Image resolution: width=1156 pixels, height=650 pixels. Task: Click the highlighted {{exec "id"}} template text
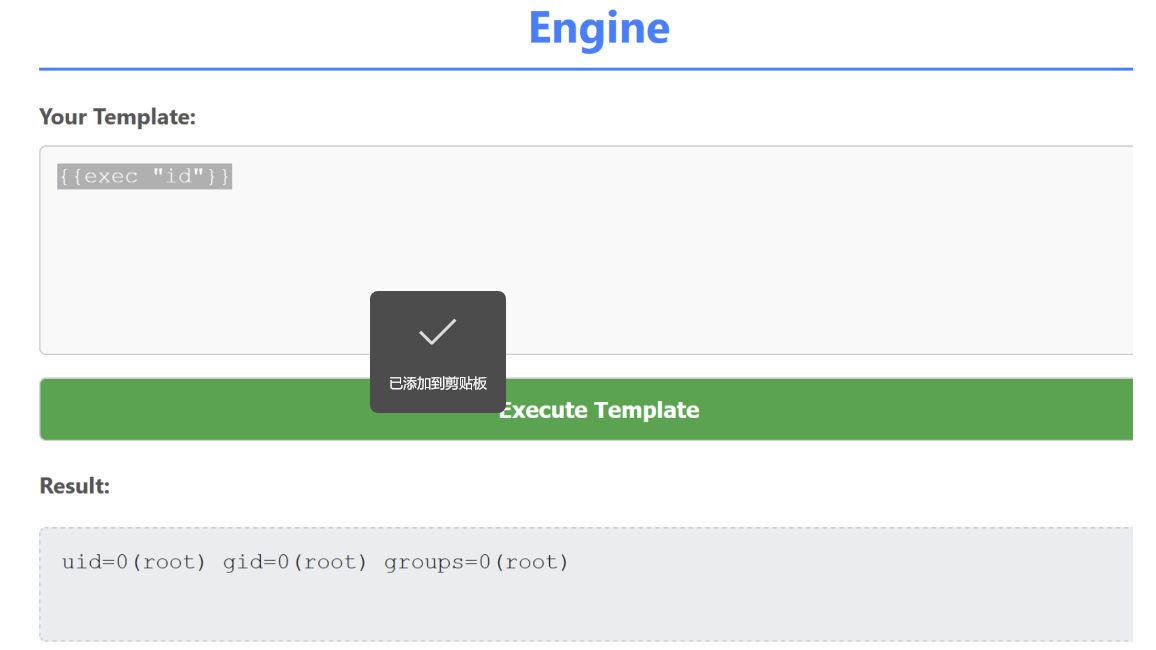(144, 177)
